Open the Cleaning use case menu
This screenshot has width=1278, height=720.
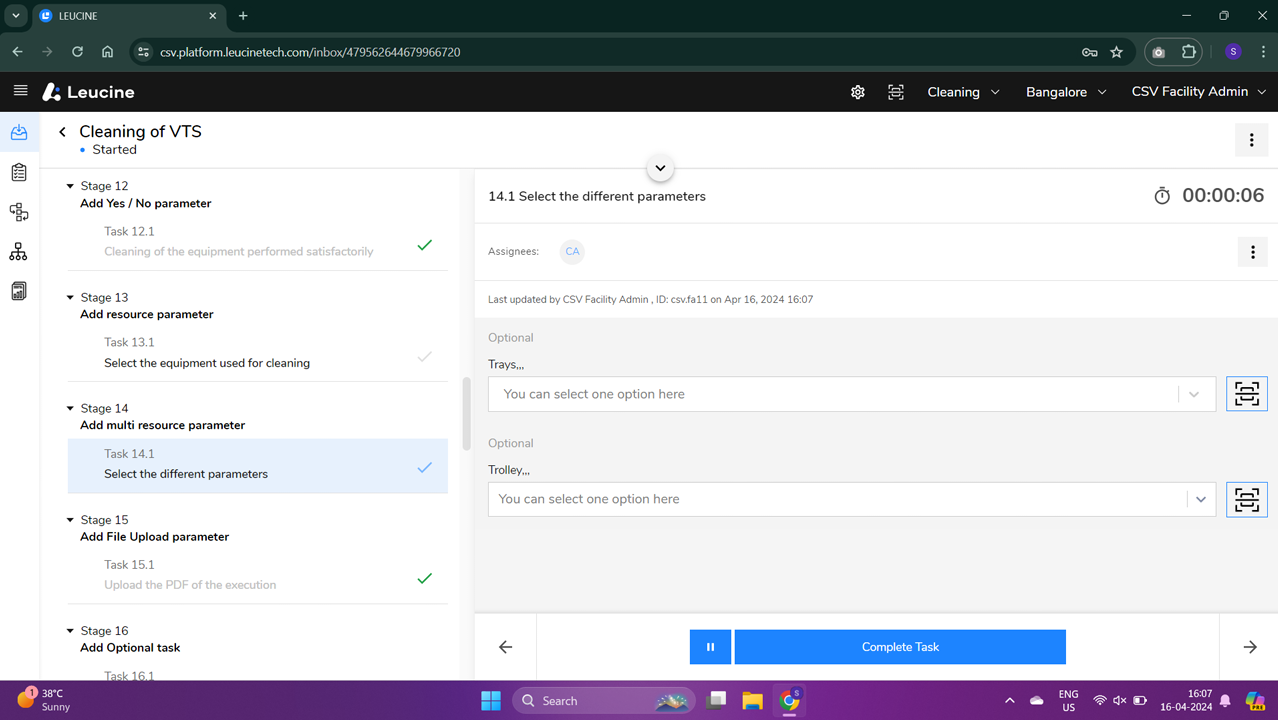[963, 92]
